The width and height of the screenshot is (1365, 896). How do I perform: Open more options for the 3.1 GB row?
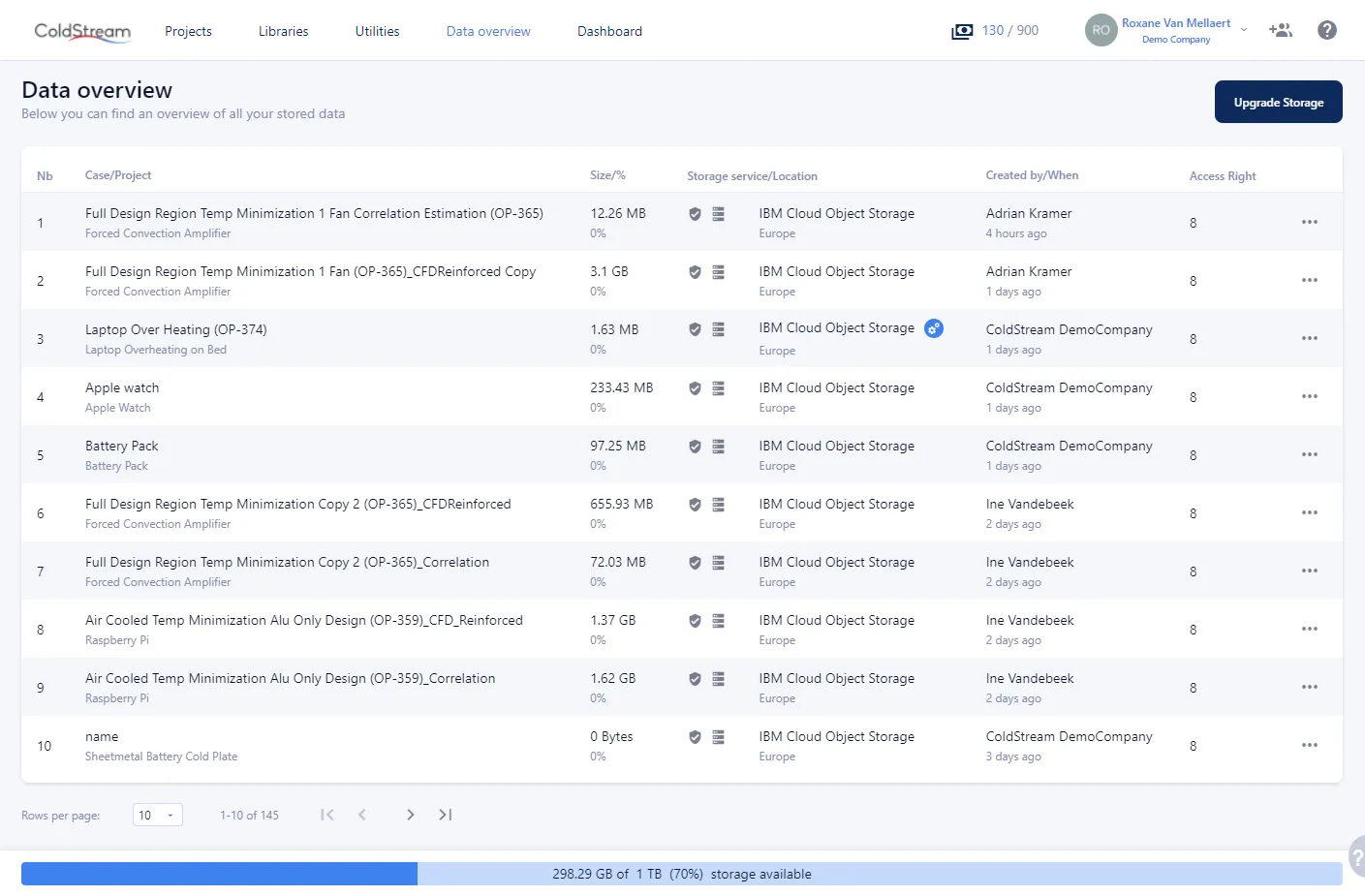pyautogui.click(x=1310, y=280)
